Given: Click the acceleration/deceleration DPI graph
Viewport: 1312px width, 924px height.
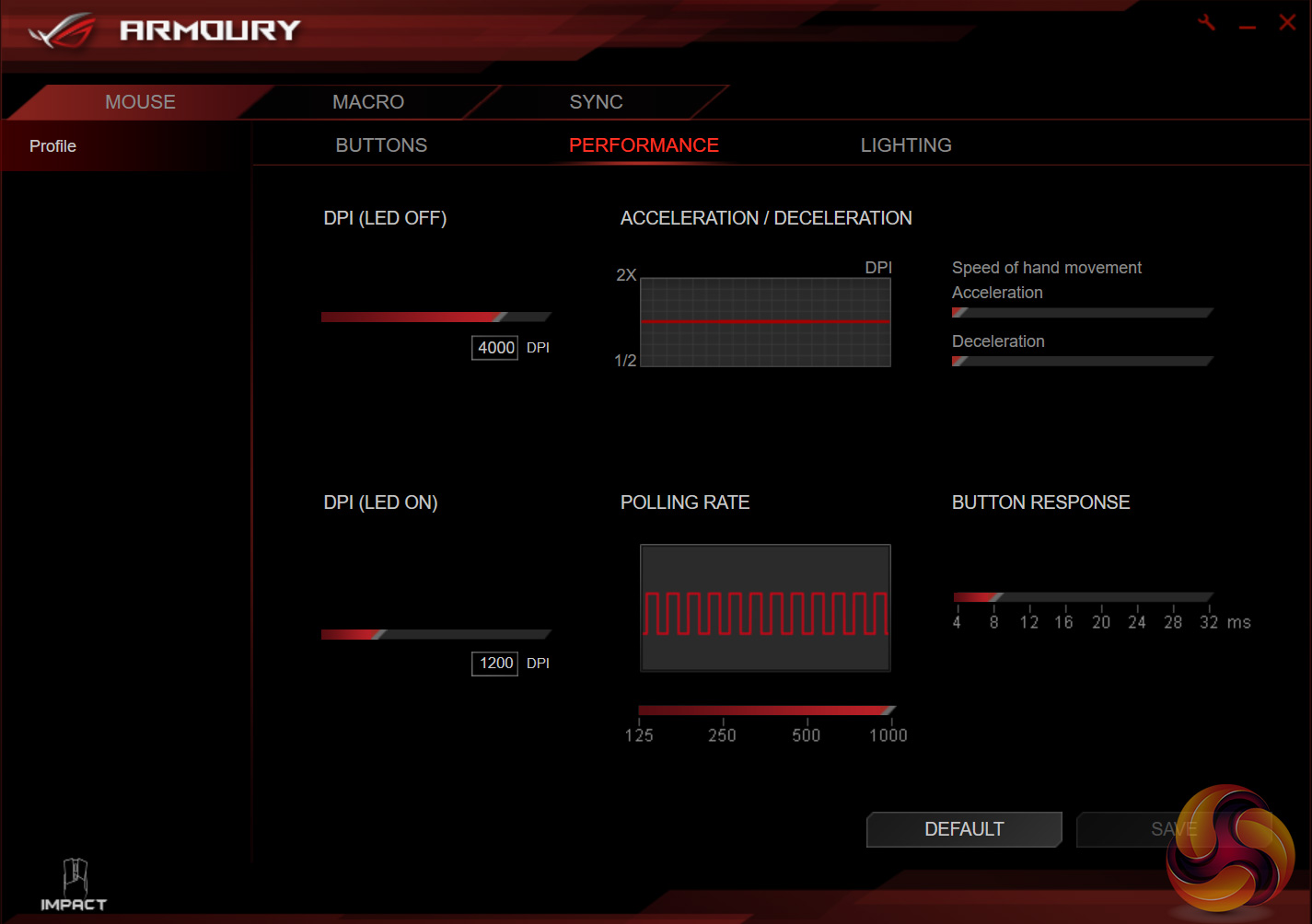Looking at the screenshot, I should point(765,322).
